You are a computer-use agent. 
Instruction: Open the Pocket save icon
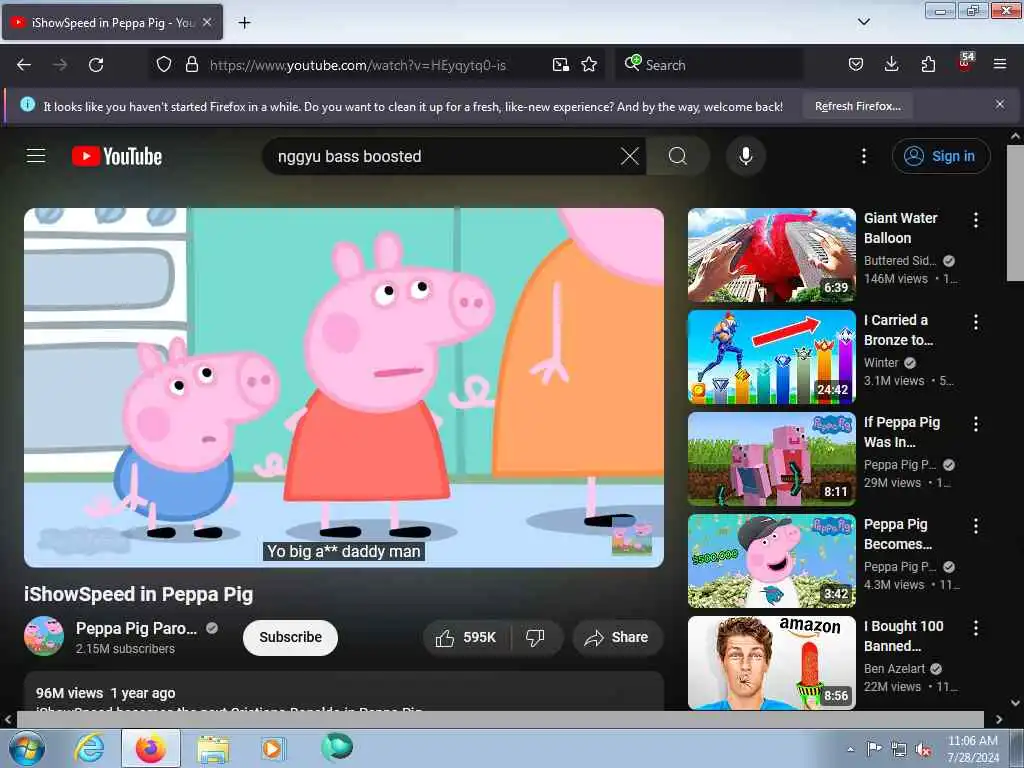tap(856, 65)
